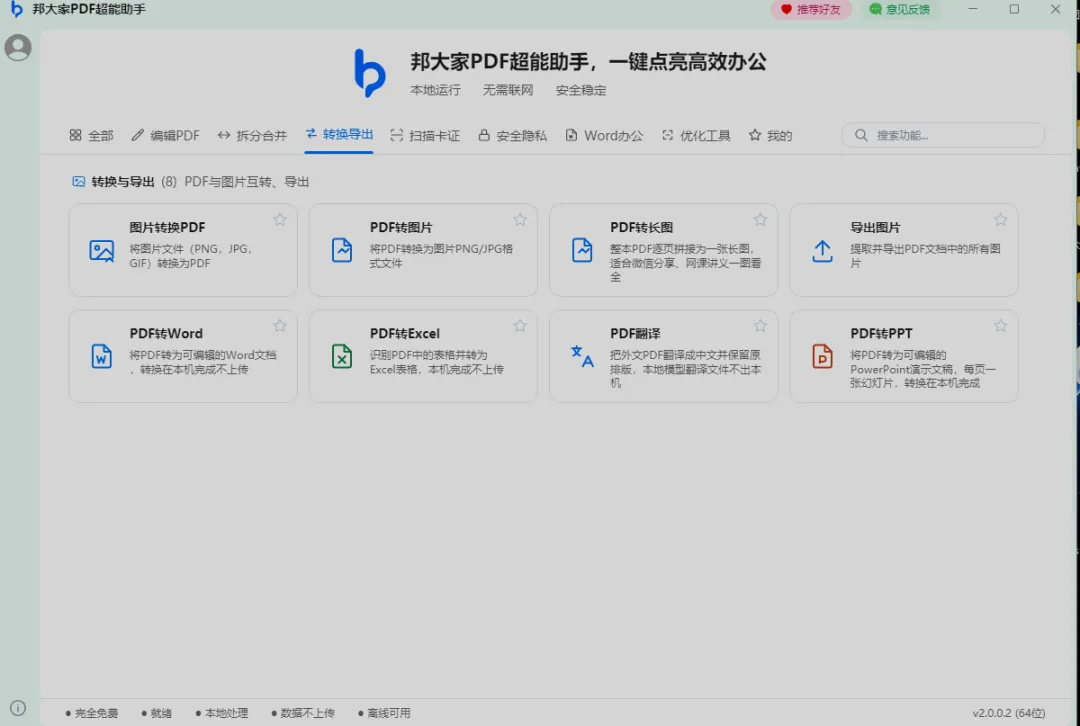Click the 导出图片 upload arrow icon
This screenshot has height=726, width=1080.
[822, 251]
